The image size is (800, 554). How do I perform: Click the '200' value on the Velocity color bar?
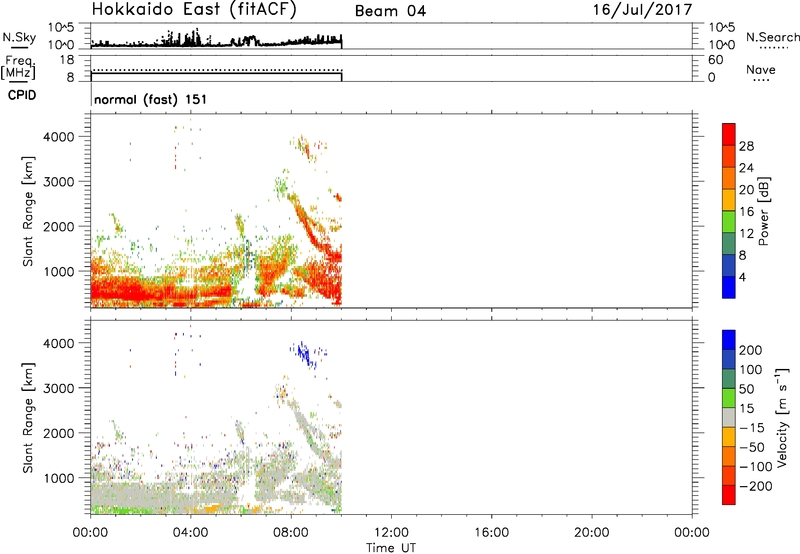point(751,350)
